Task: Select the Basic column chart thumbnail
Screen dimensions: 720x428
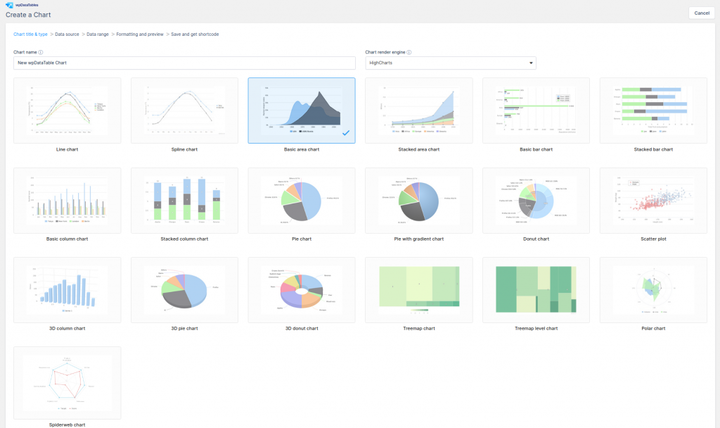Action: coord(67,200)
